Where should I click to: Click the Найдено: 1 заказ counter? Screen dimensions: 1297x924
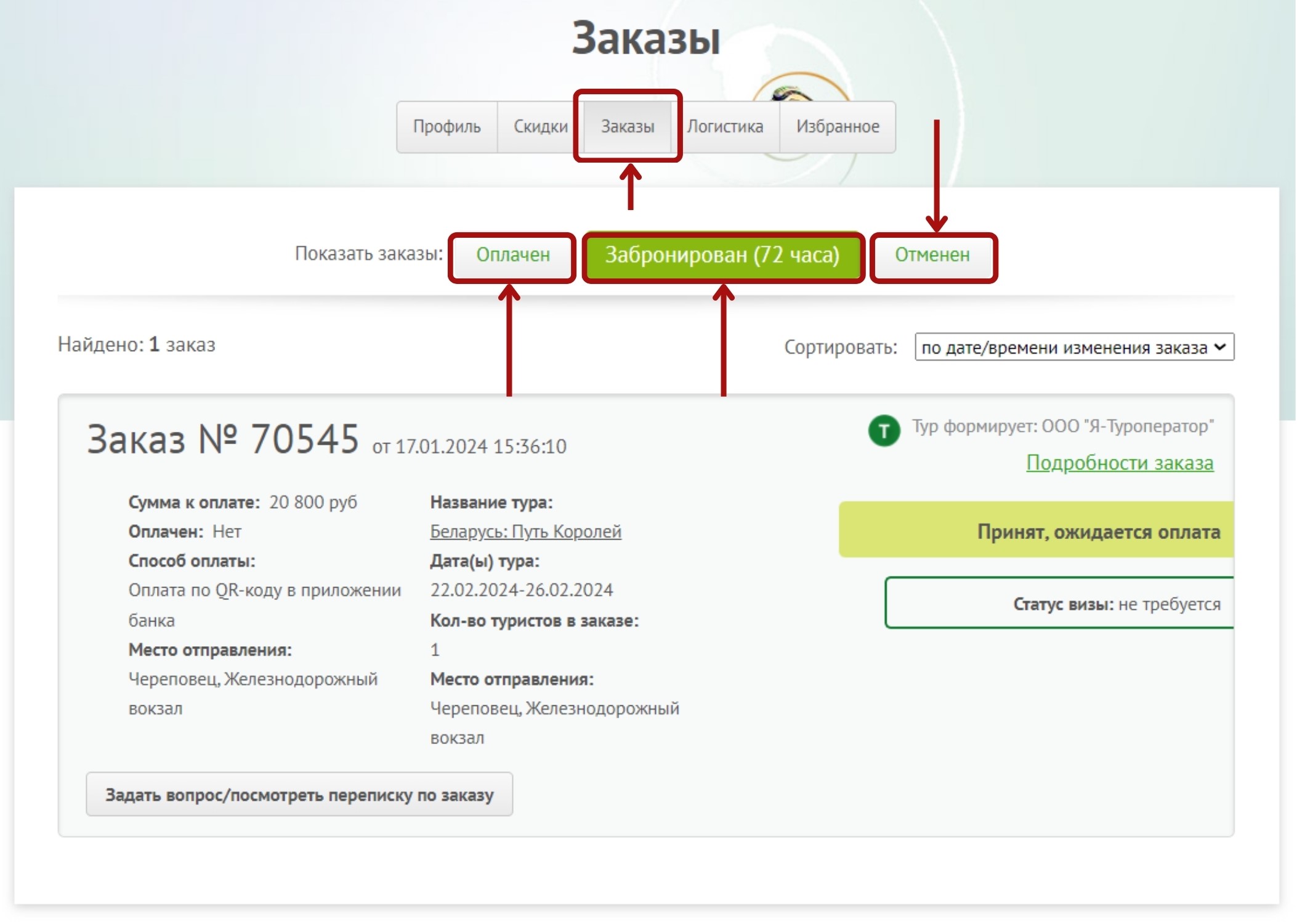(x=137, y=345)
